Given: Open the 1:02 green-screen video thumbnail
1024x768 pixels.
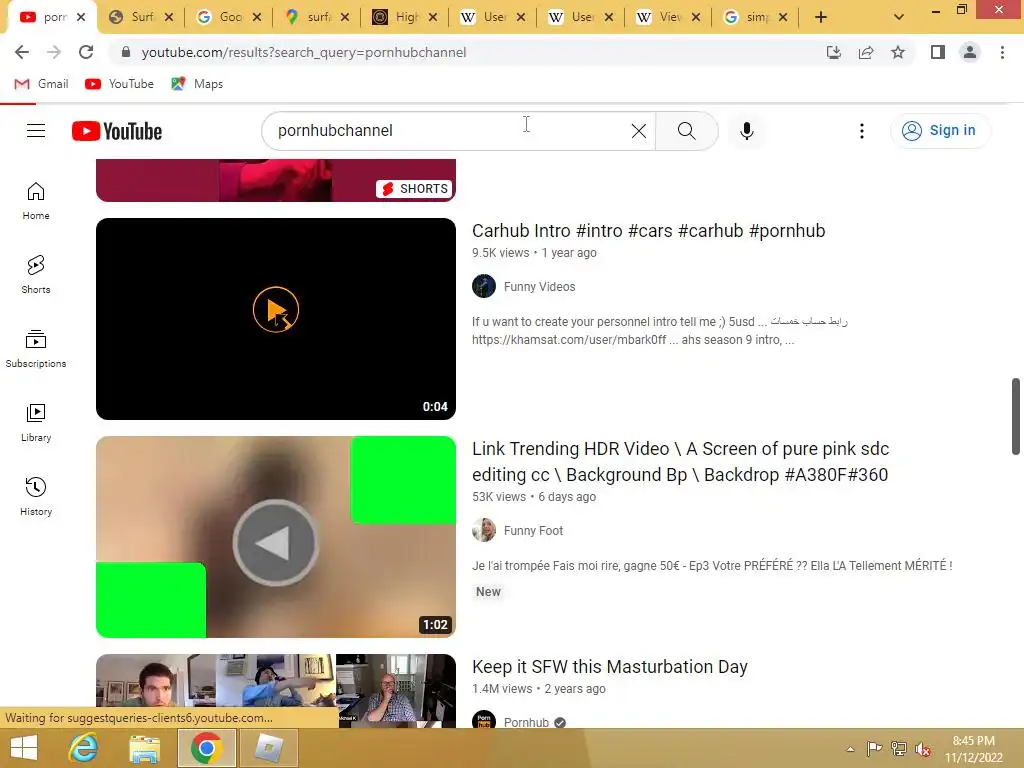Looking at the screenshot, I should coord(276,537).
